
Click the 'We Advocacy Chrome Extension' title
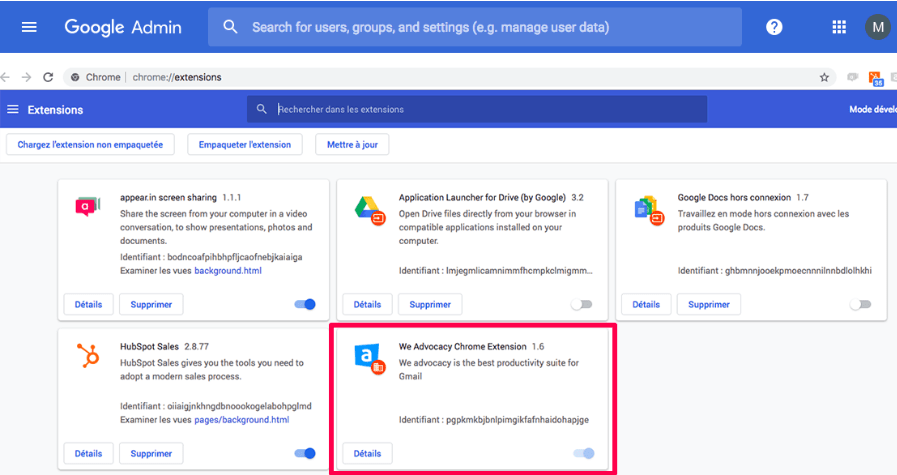click(x=462, y=346)
